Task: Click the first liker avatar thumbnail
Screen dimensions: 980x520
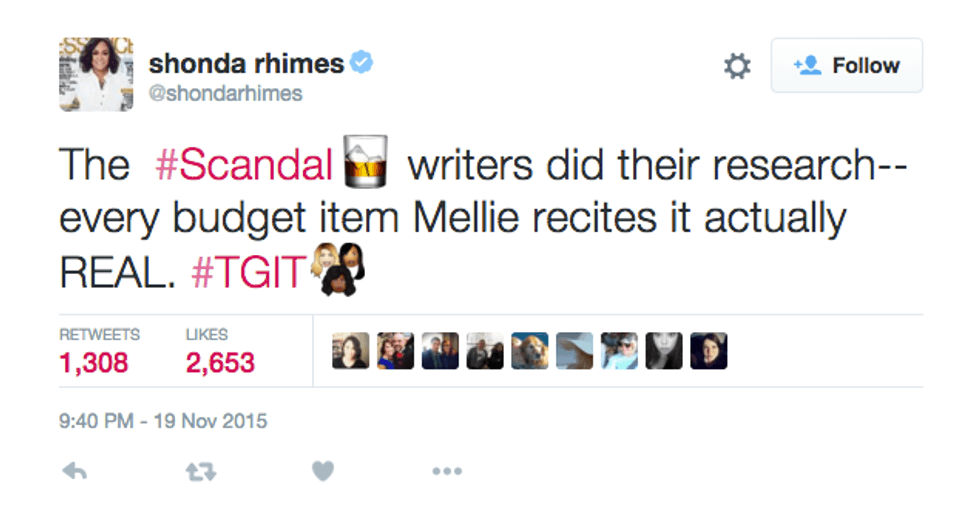Action: click(350, 351)
